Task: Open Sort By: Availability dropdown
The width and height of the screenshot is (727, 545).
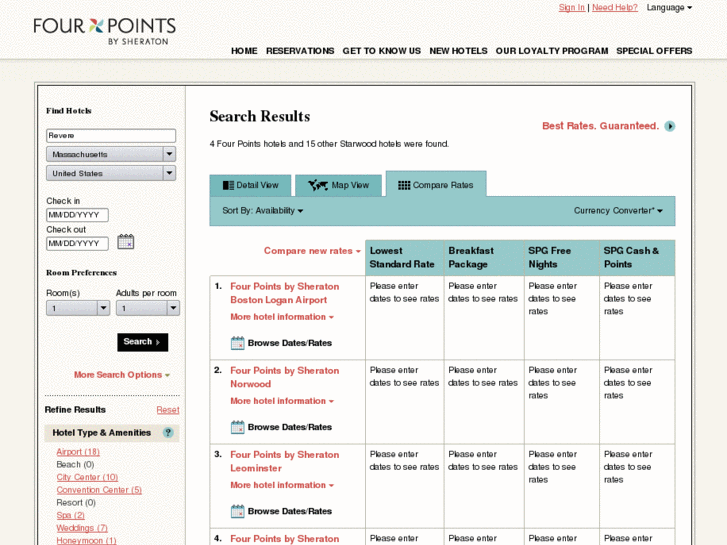Action: (x=262, y=211)
